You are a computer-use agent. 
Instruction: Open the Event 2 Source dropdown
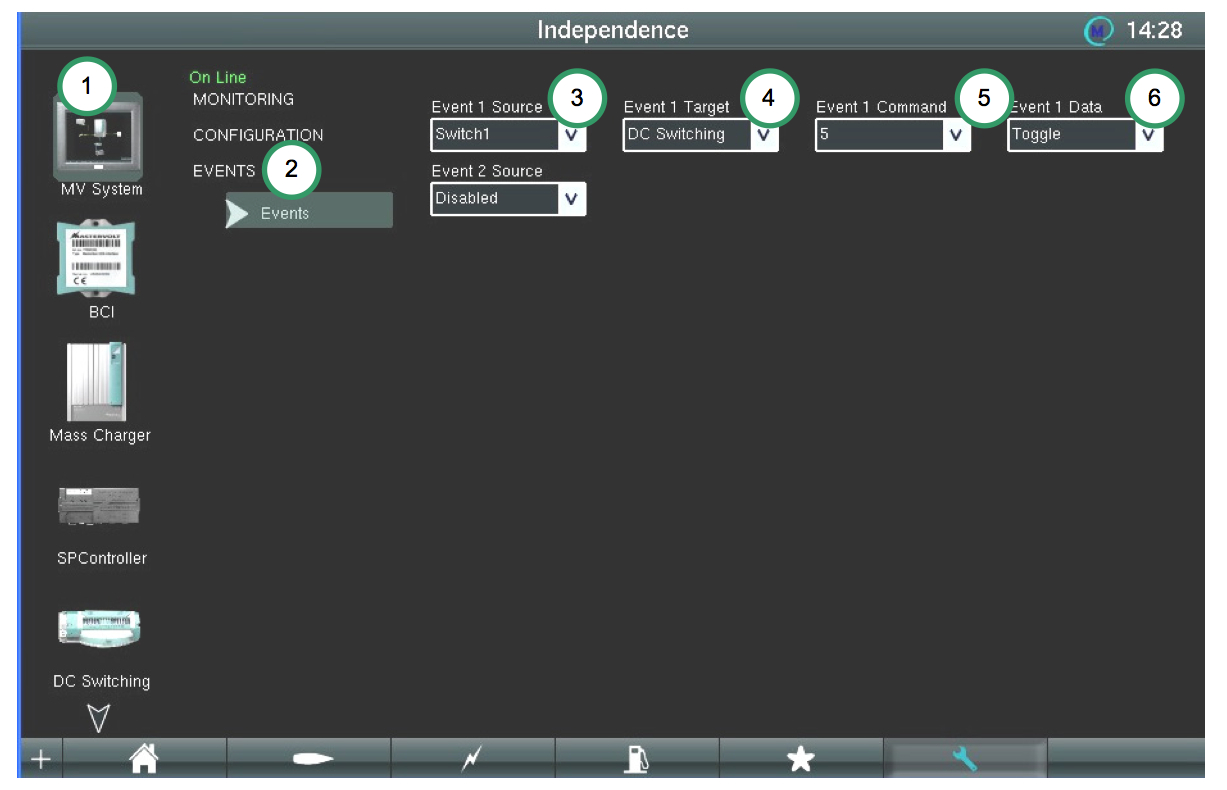pos(508,198)
